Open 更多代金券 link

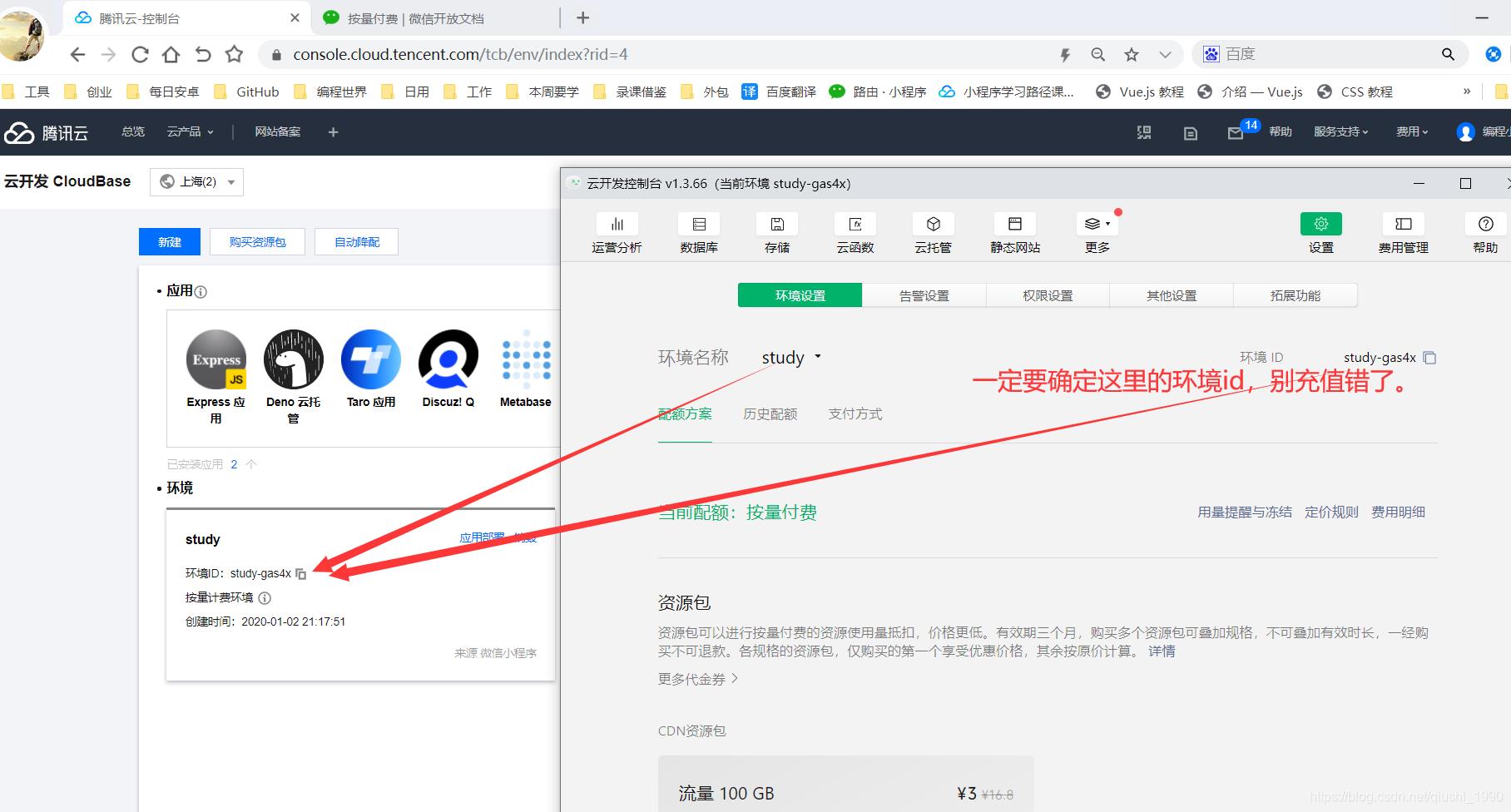point(698,679)
